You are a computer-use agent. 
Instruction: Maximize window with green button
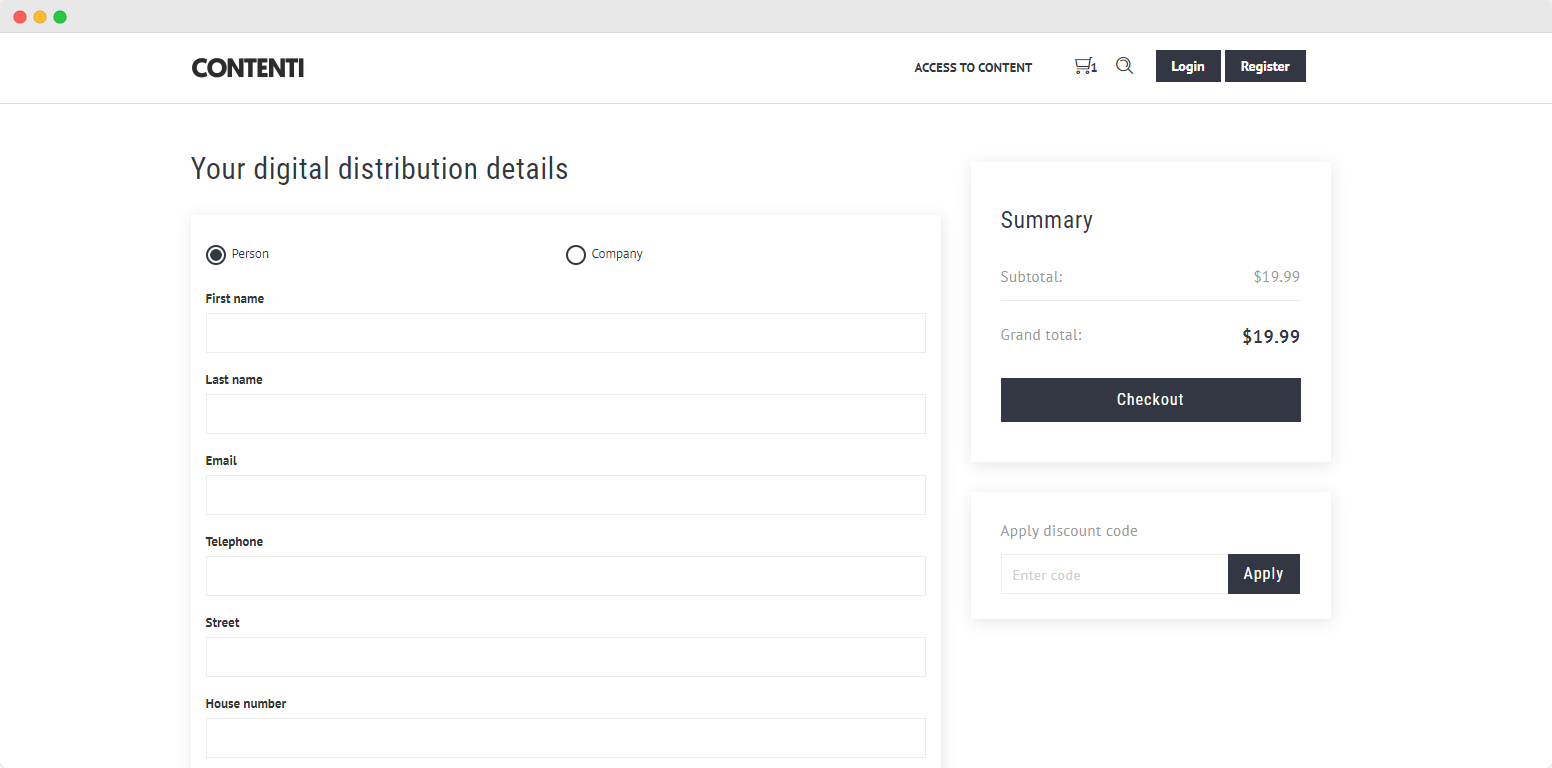pyautogui.click(x=60, y=17)
